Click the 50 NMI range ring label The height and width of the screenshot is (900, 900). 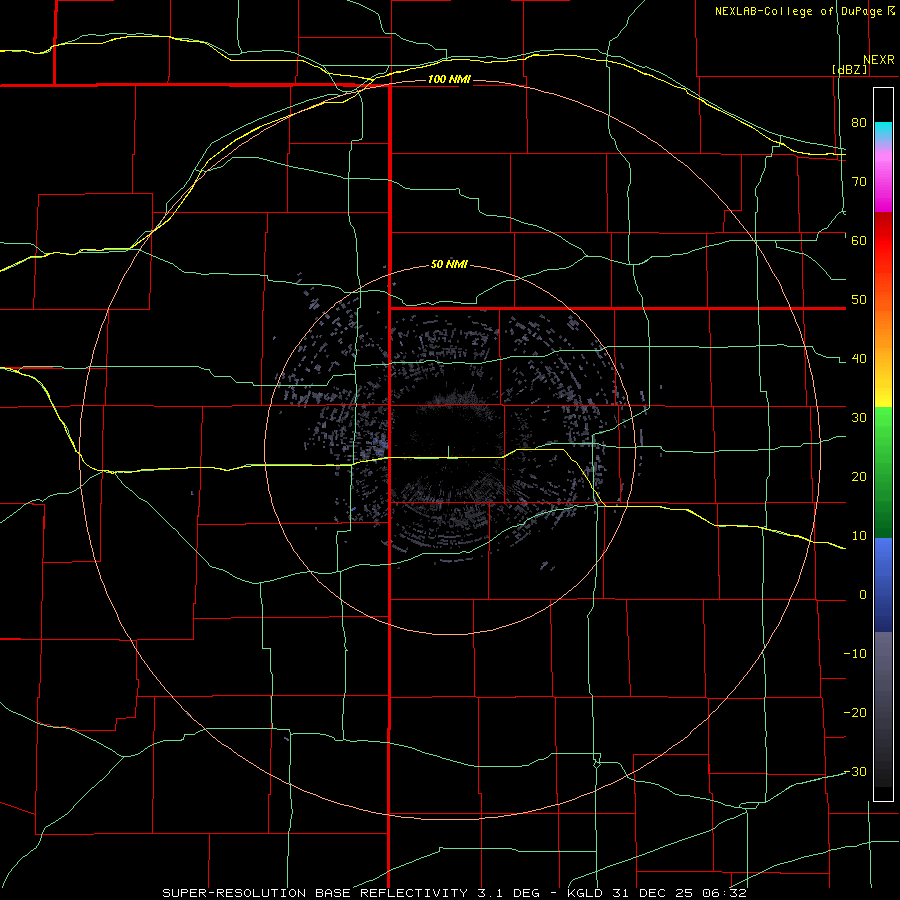[449, 265]
